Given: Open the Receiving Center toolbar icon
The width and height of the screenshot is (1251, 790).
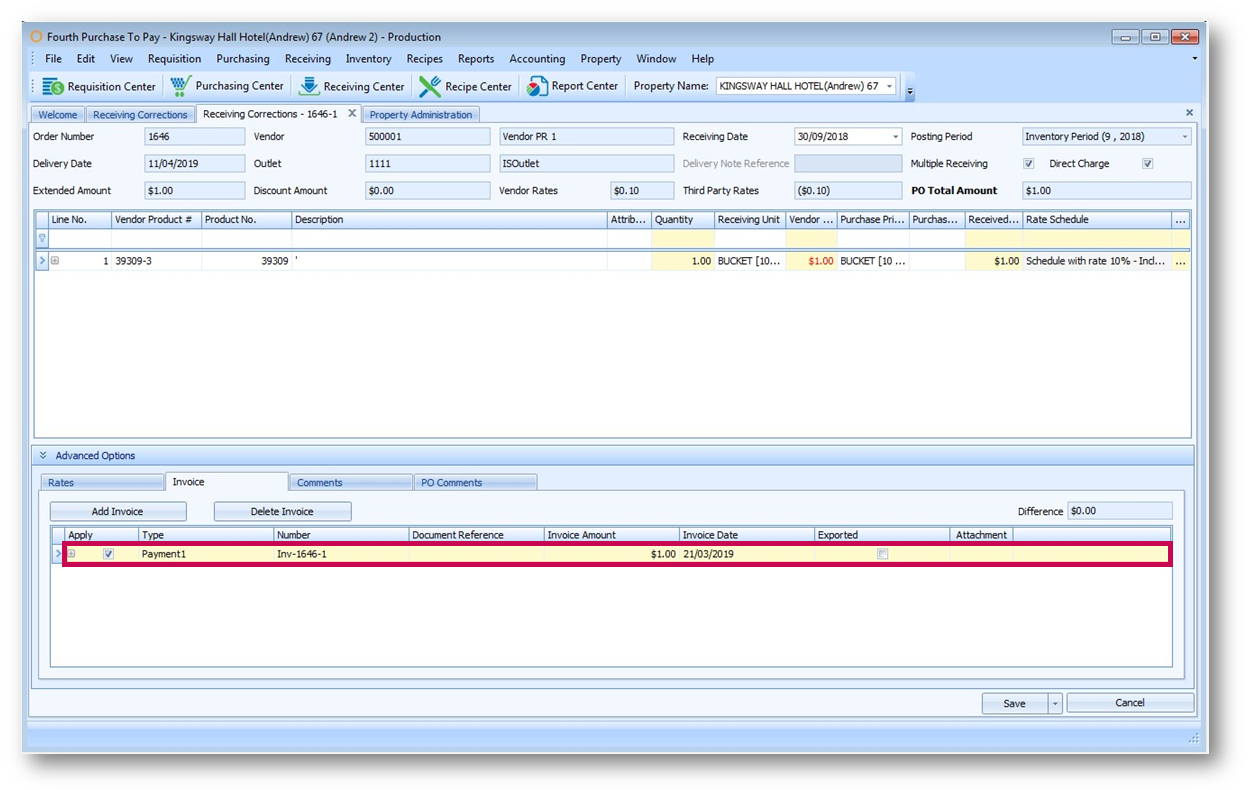Looking at the screenshot, I should [x=309, y=87].
